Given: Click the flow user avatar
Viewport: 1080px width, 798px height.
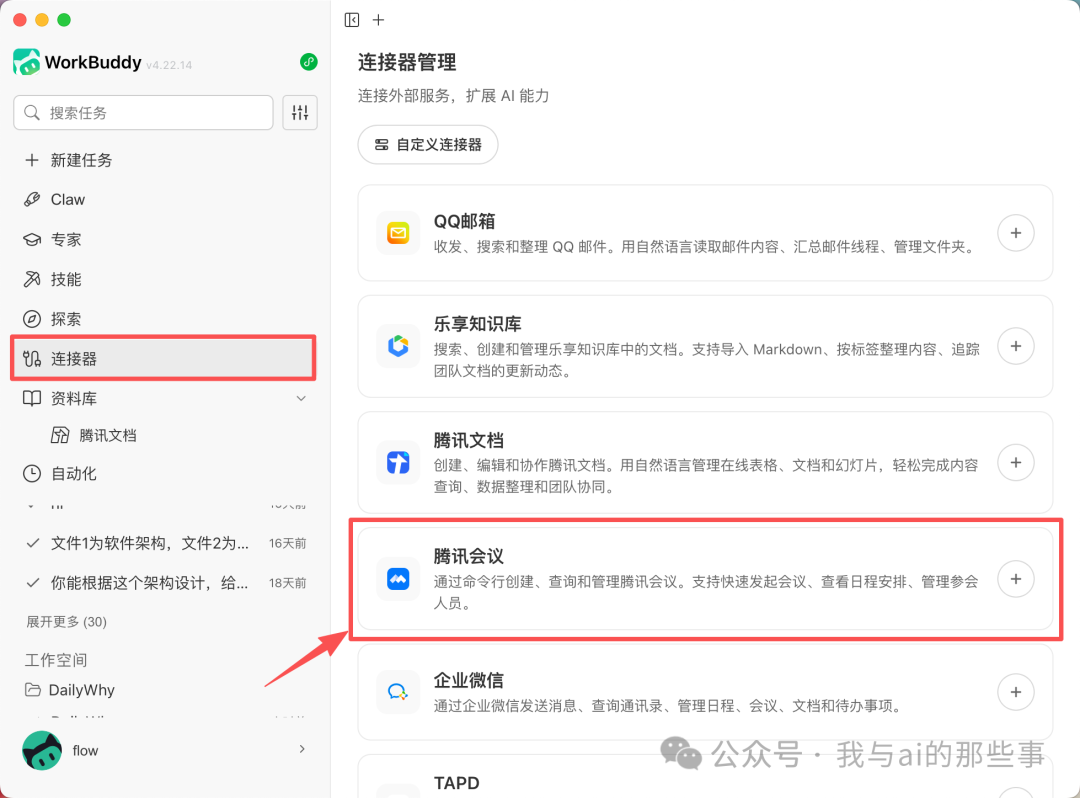Looking at the screenshot, I should (42, 750).
